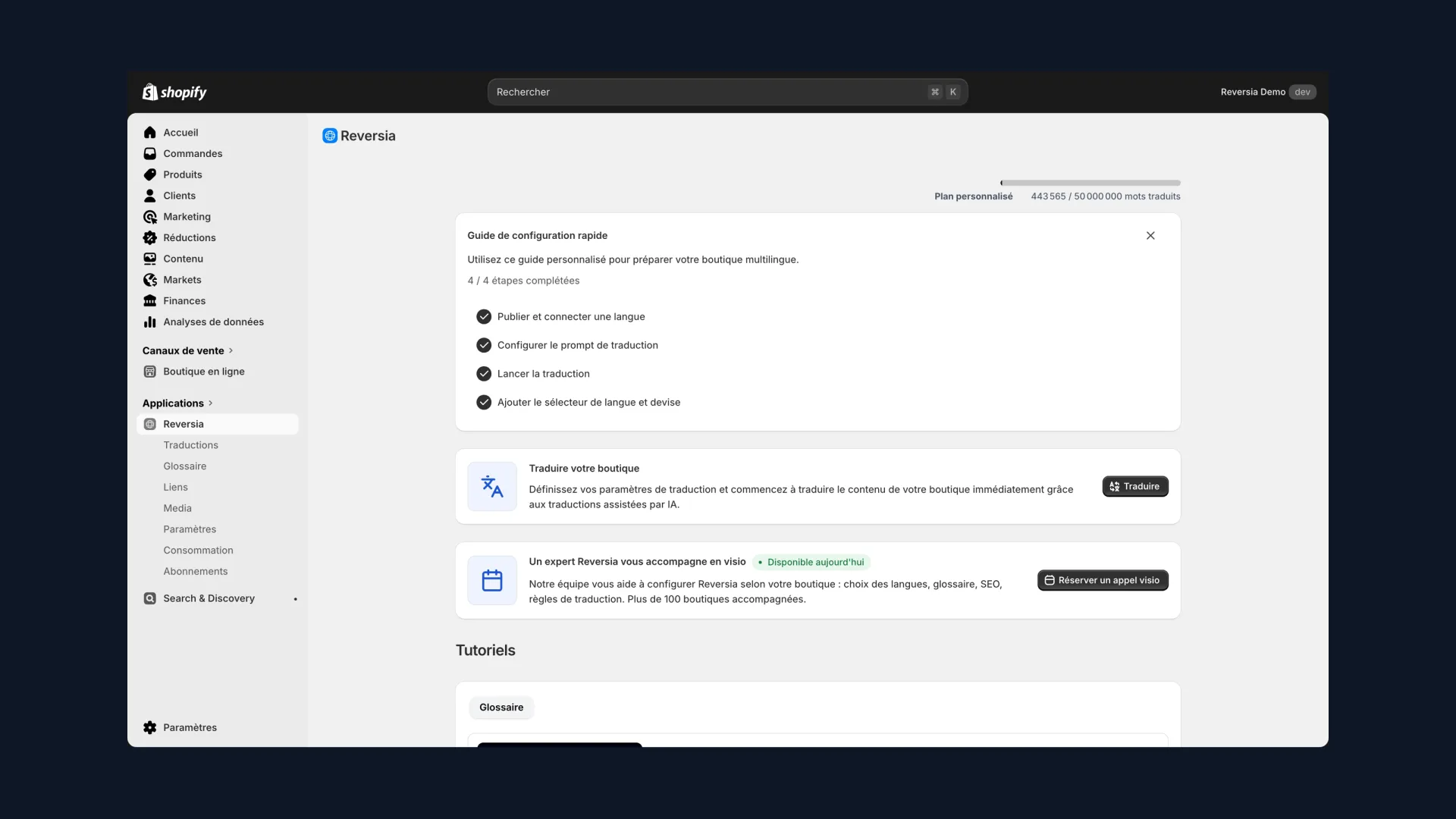
Task: Open the Consommation submenu item
Action: pyautogui.click(x=198, y=551)
